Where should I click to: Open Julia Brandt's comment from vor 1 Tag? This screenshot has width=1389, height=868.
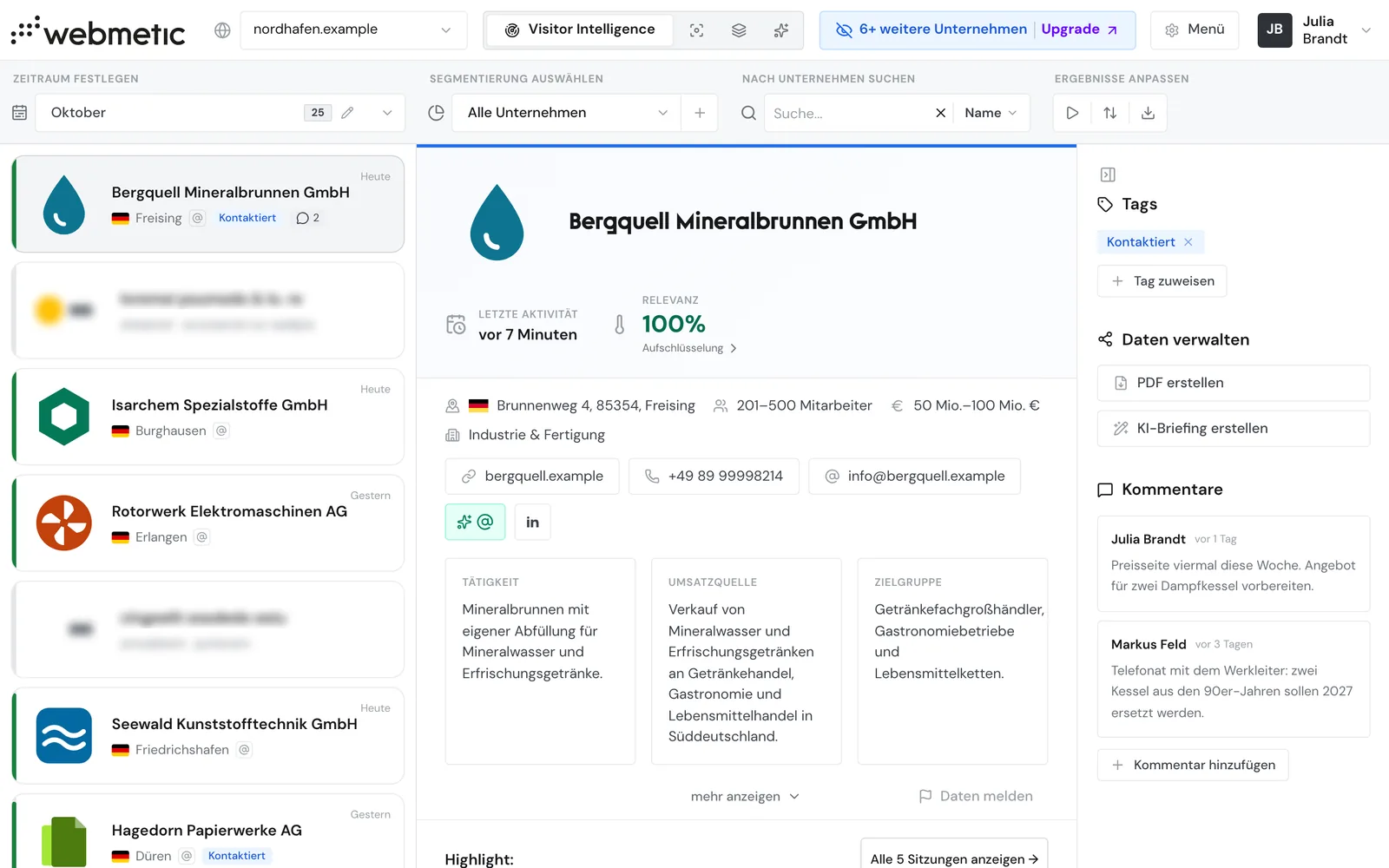coord(1234,564)
